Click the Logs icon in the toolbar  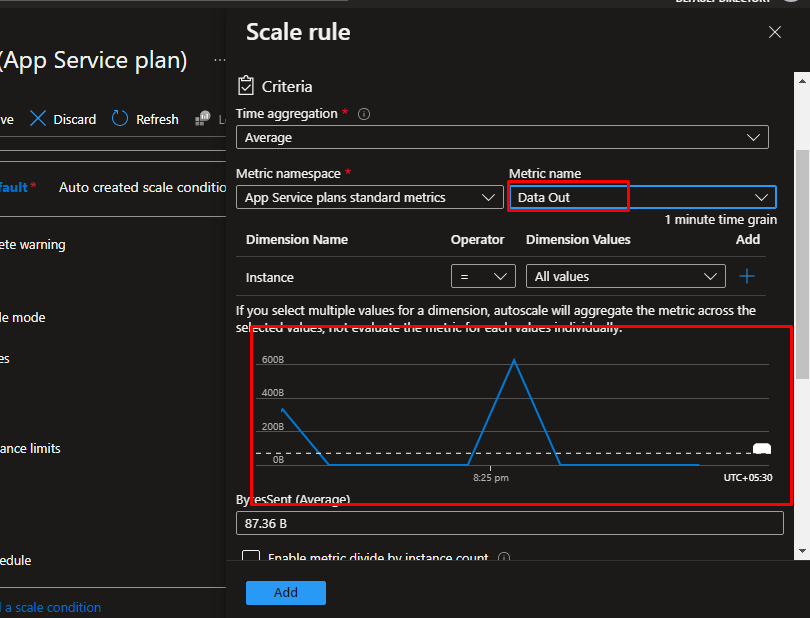click(x=203, y=119)
